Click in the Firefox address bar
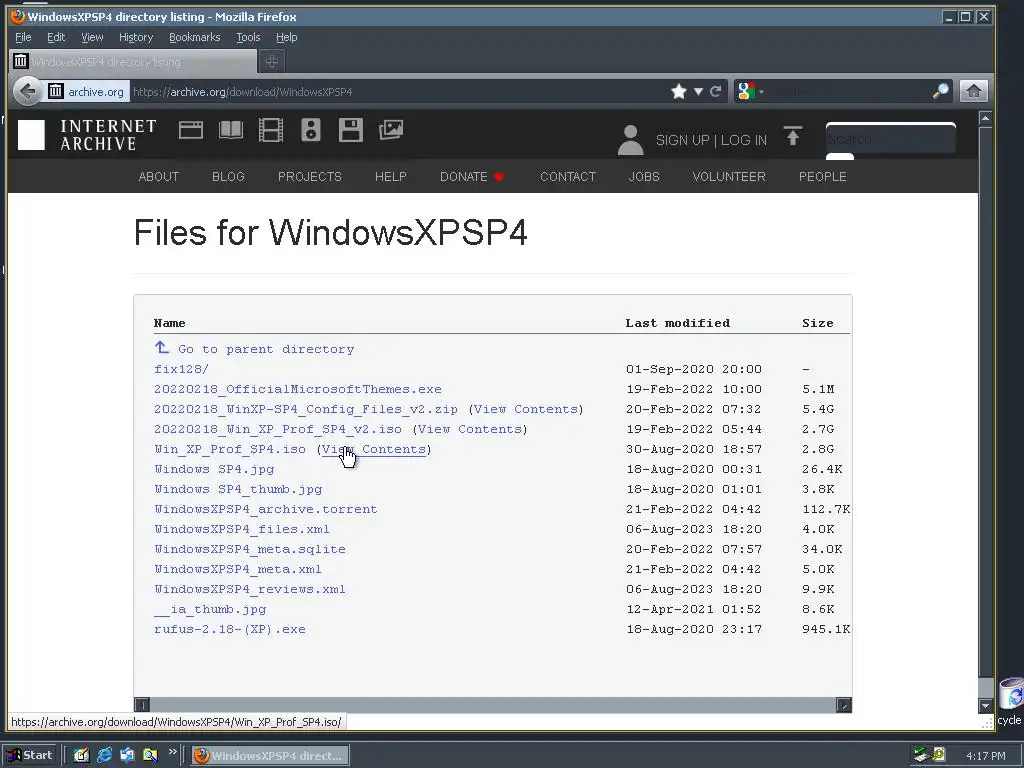Viewport: 1024px width, 768px height. click(398, 91)
